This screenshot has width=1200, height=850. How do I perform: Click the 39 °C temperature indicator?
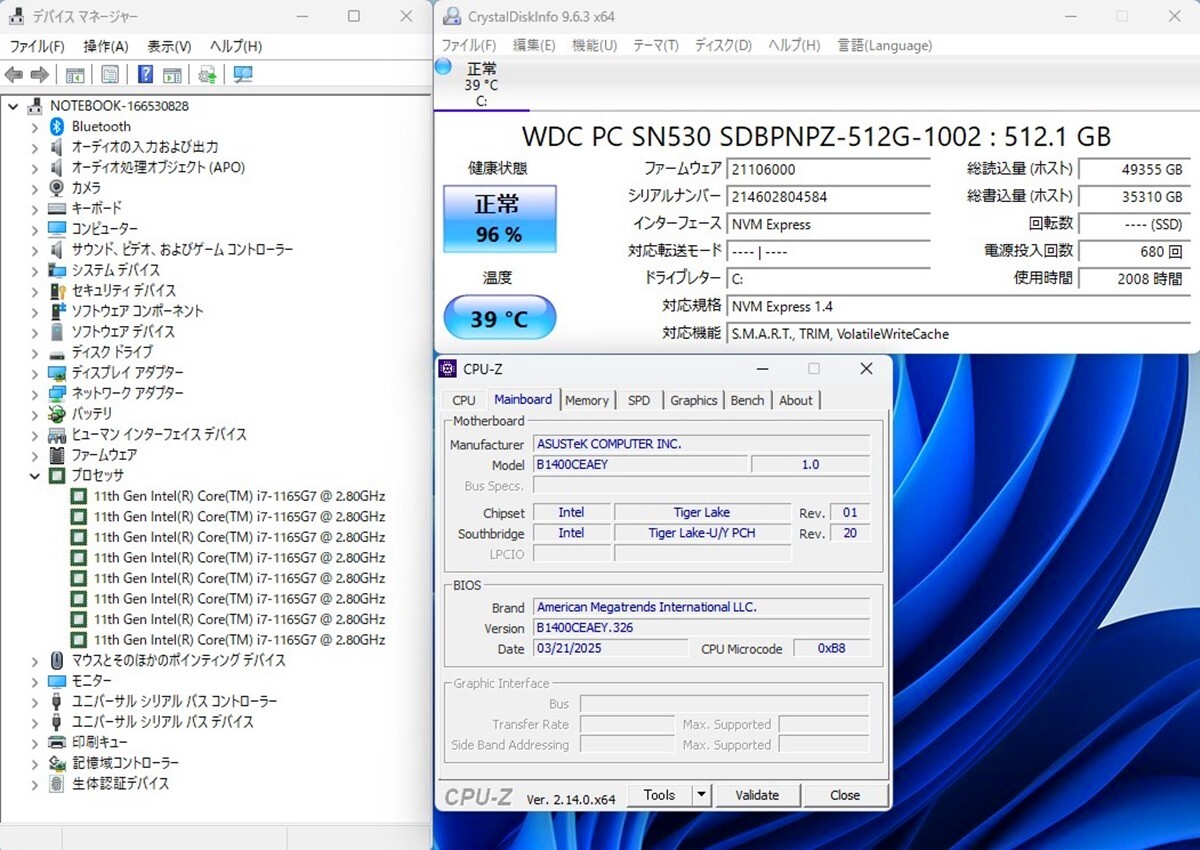pos(499,318)
